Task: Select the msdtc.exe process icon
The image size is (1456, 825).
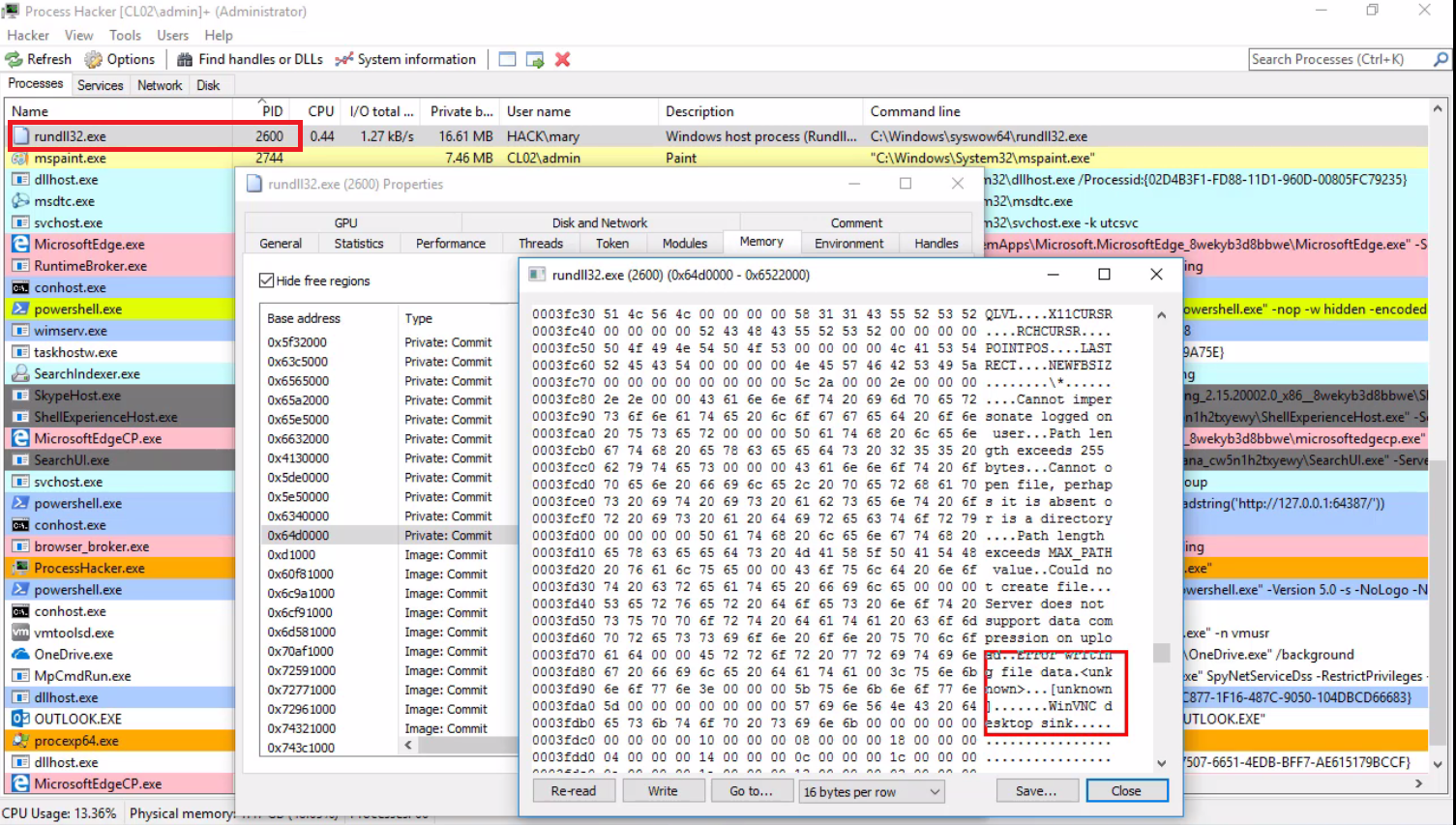Action: 20,201
